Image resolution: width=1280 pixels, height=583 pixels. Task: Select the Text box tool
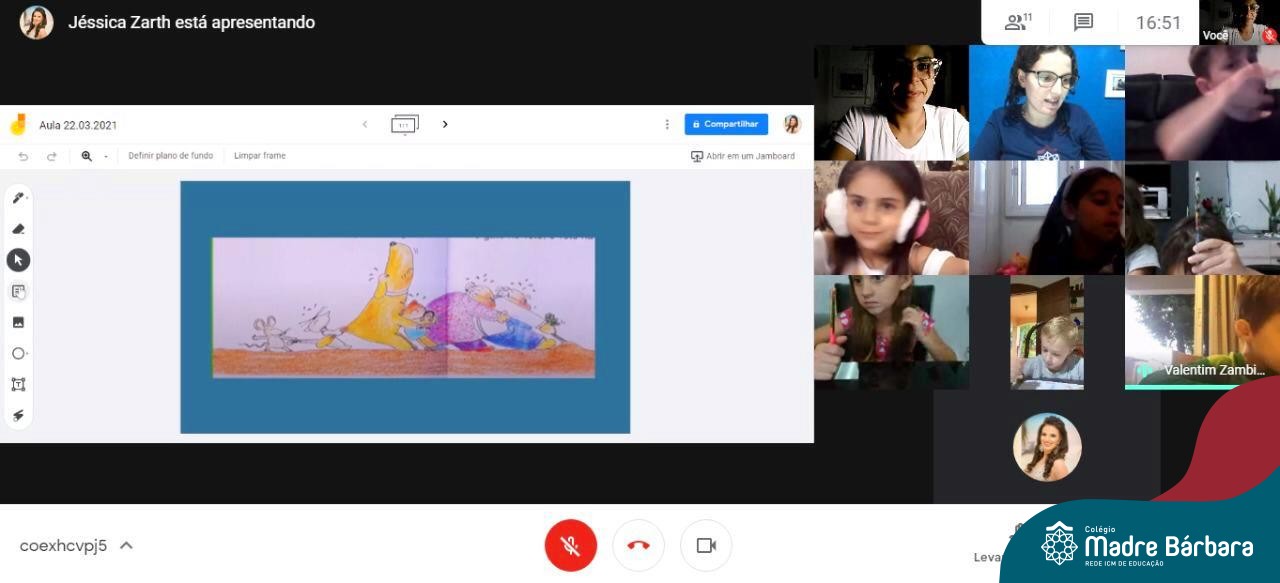click(x=18, y=384)
